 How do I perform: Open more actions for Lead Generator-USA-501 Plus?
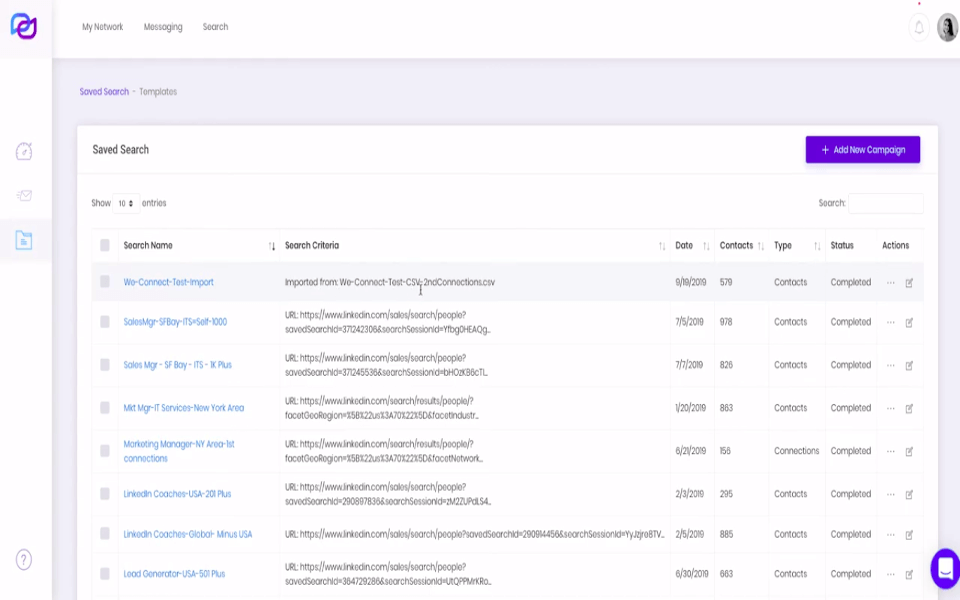[x=891, y=574]
